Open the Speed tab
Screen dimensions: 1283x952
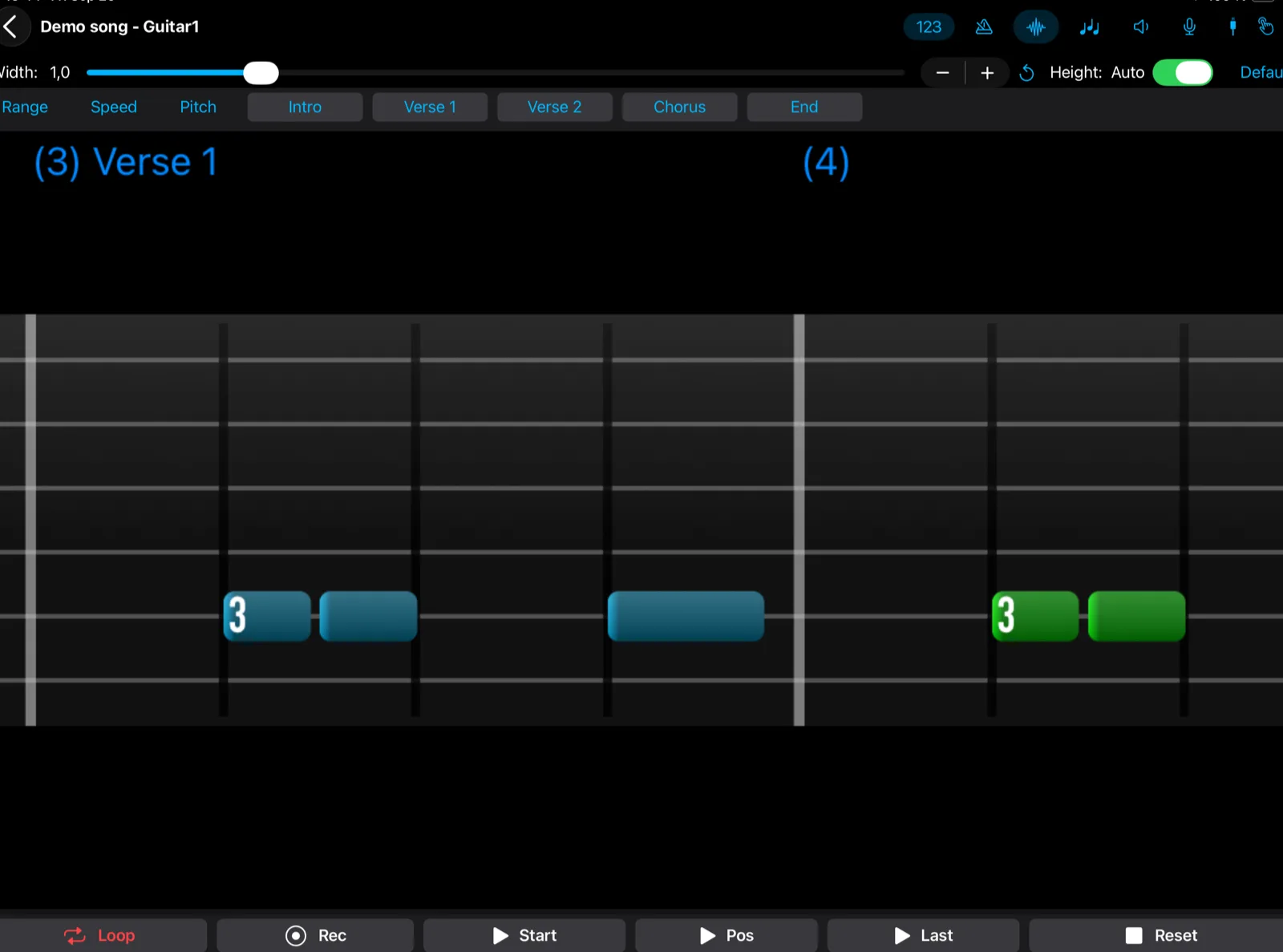[x=114, y=107]
